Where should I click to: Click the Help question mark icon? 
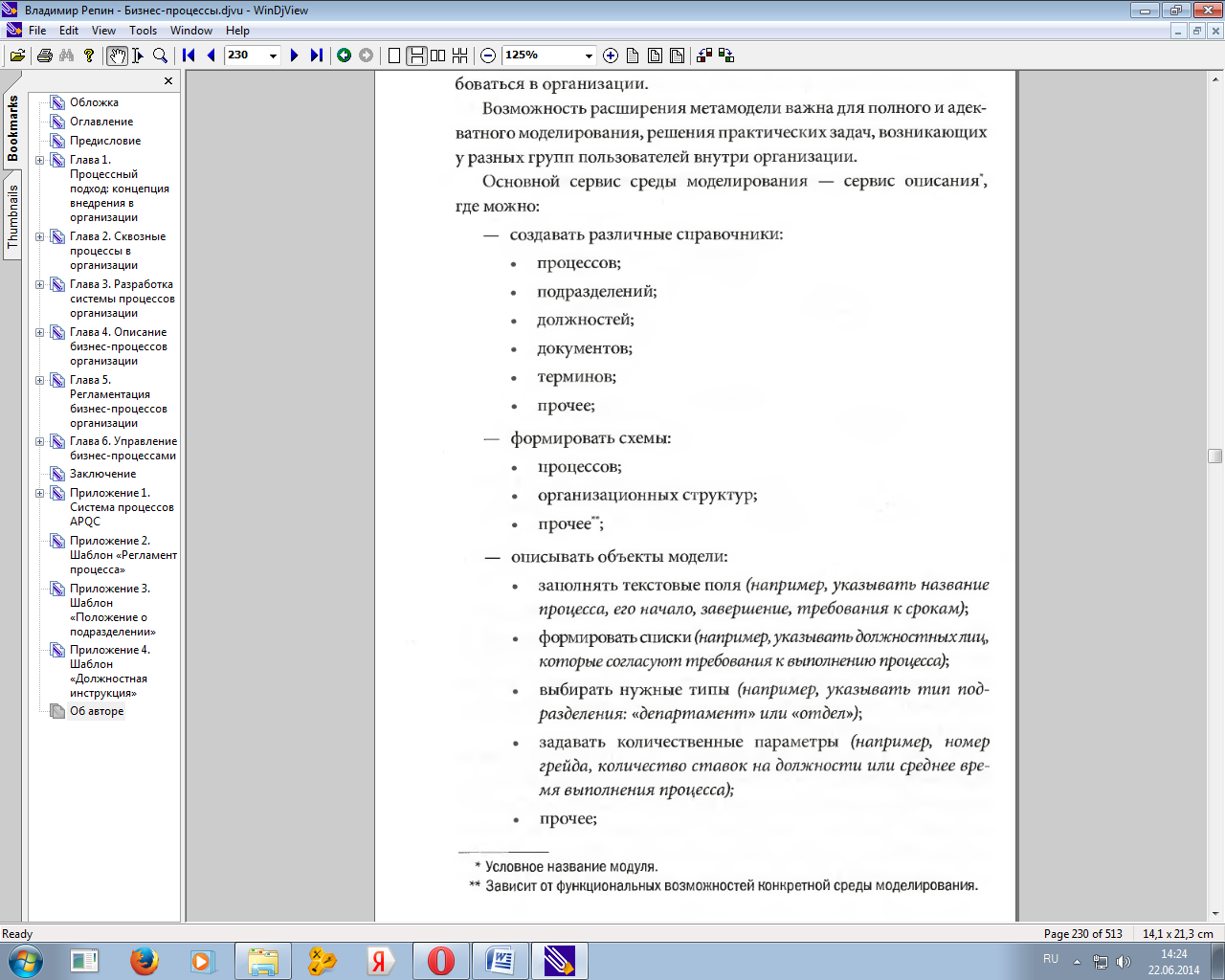tap(89, 56)
